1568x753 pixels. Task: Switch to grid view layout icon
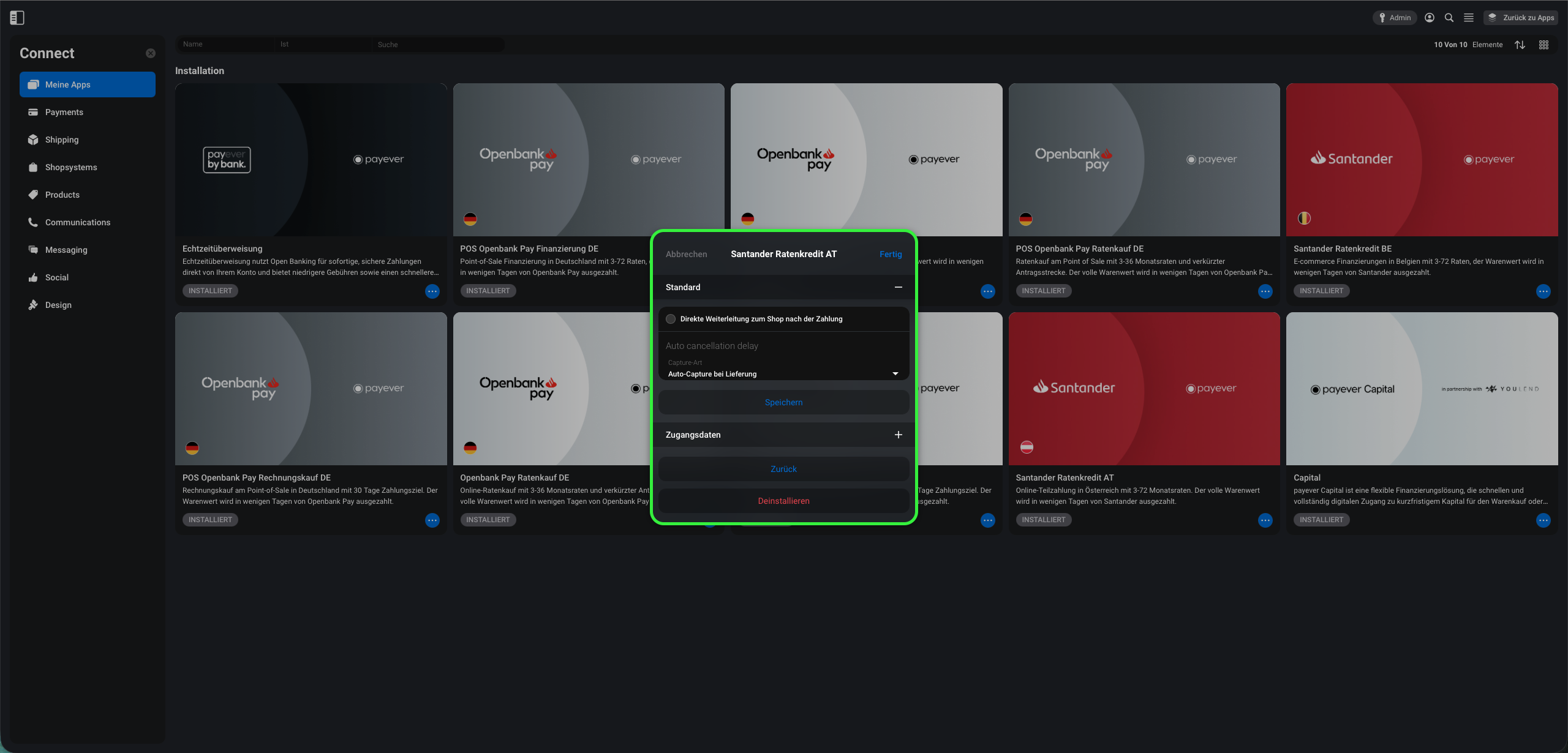[1543, 45]
